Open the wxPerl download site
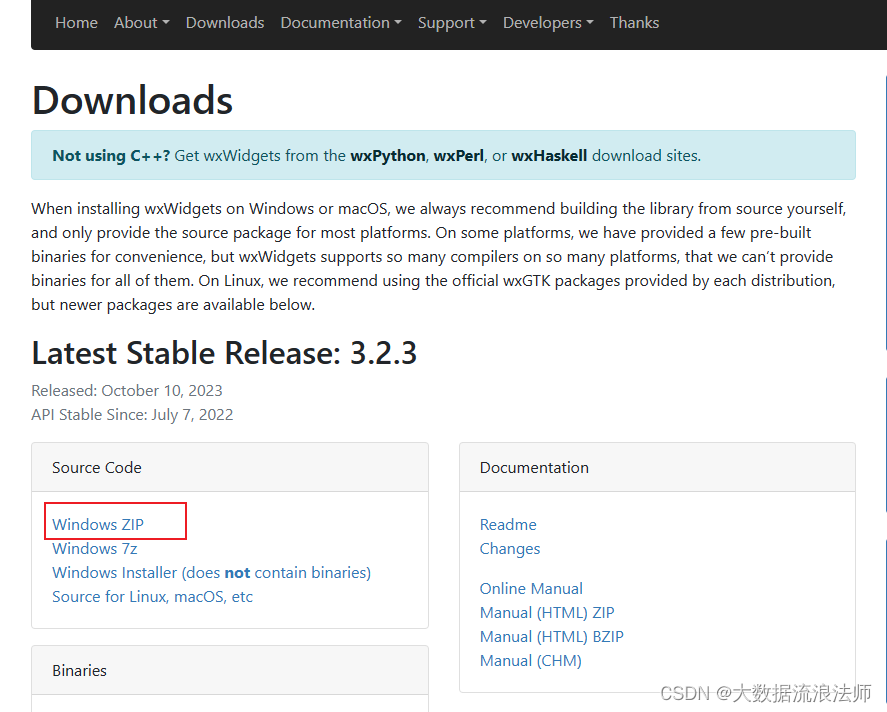The height and width of the screenshot is (712, 887). click(455, 155)
